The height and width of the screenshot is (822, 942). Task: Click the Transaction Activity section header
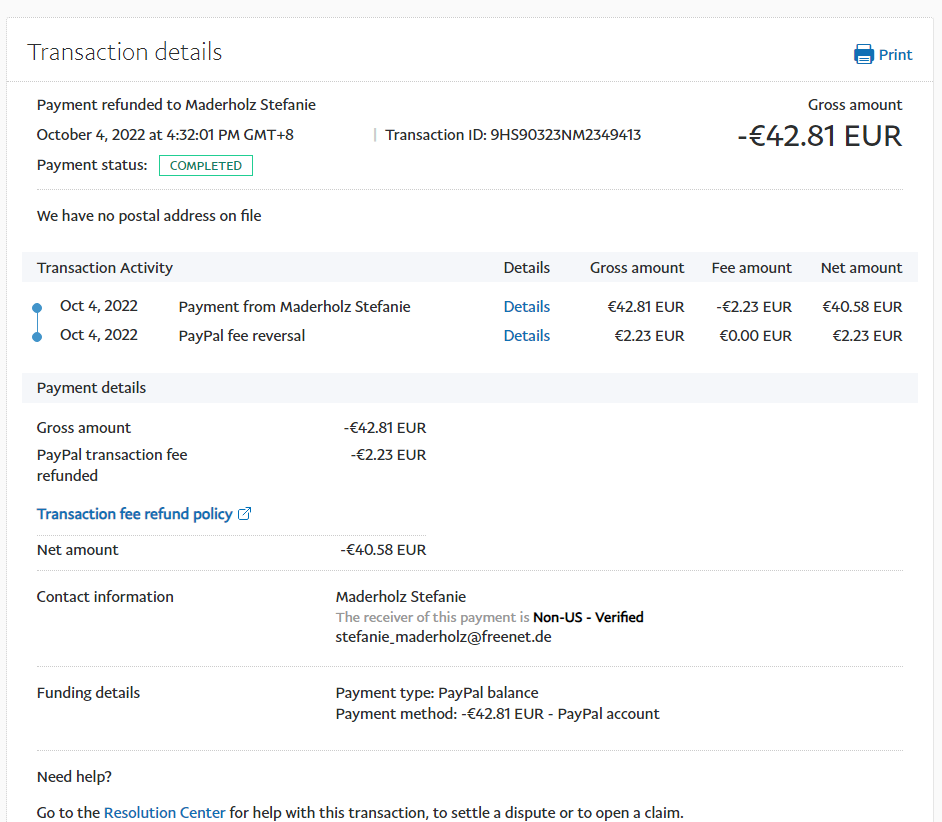(x=105, y=268)
